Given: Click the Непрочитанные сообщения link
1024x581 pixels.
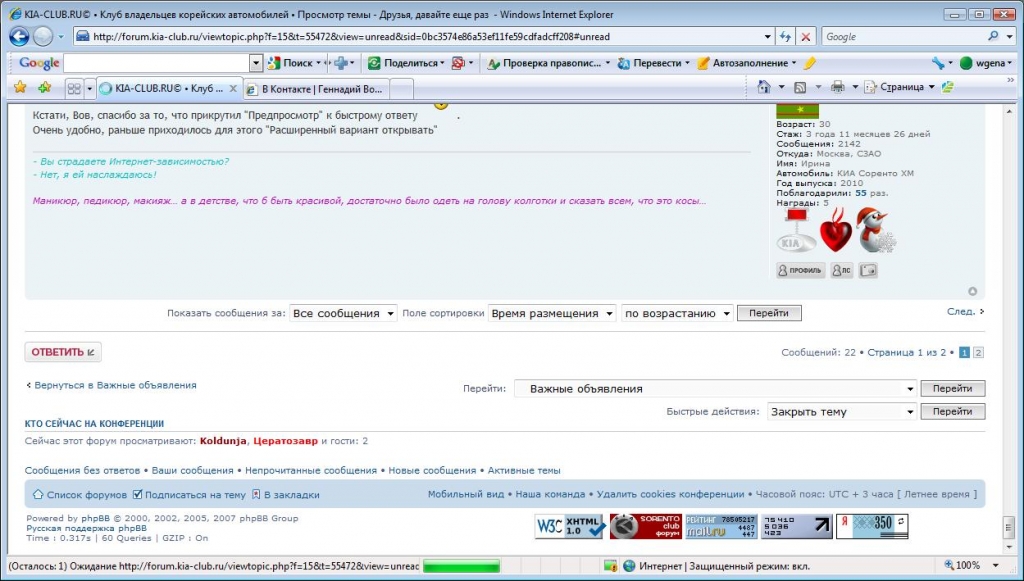Looking at the screenshot, I should 311,470.
